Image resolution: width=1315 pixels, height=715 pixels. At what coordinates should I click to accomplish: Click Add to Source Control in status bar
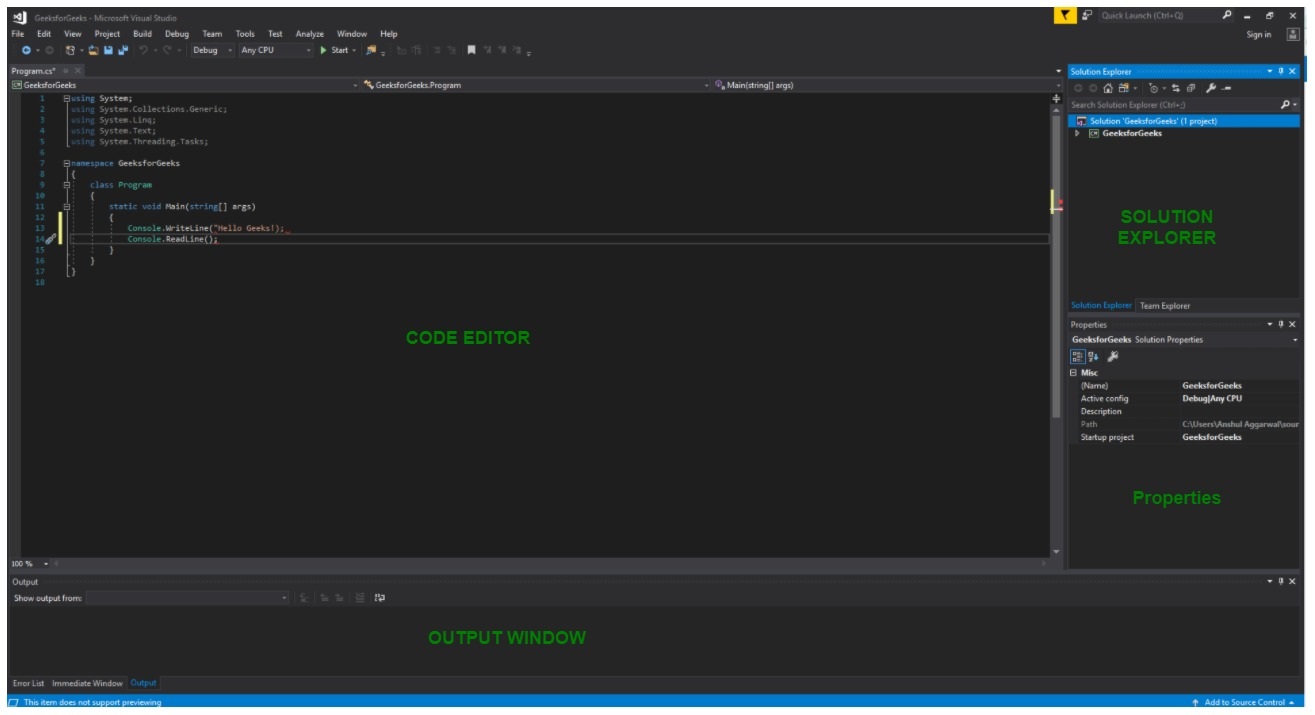pyautogui.click(x=1242, y=702)
